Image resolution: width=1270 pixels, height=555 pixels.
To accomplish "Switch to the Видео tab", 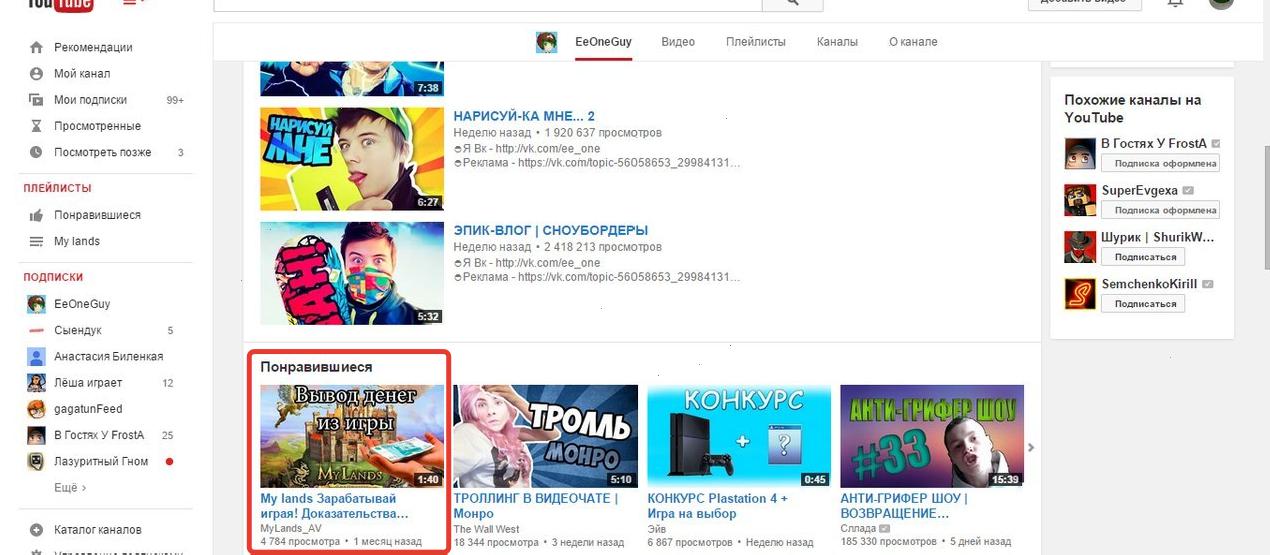I will coord(678,42).
